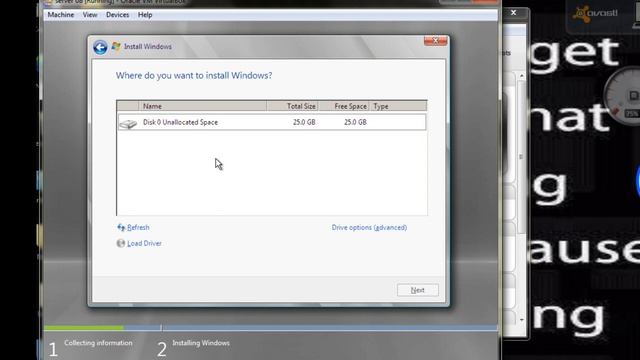This screenshot has width=640, height=360.
Task: Open the View menu
Action: [x=90, y=15]
